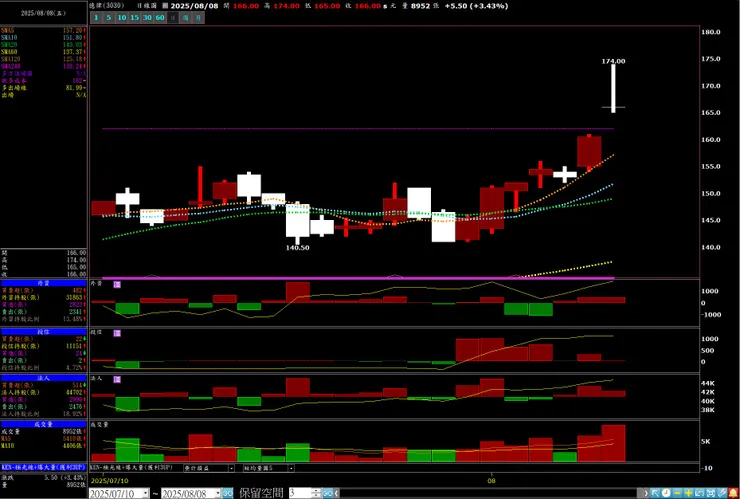Viewport: 740px width, 499px height.
Task: Click the highlighted KEN strategy label at left
Action: tap(43, 467)
